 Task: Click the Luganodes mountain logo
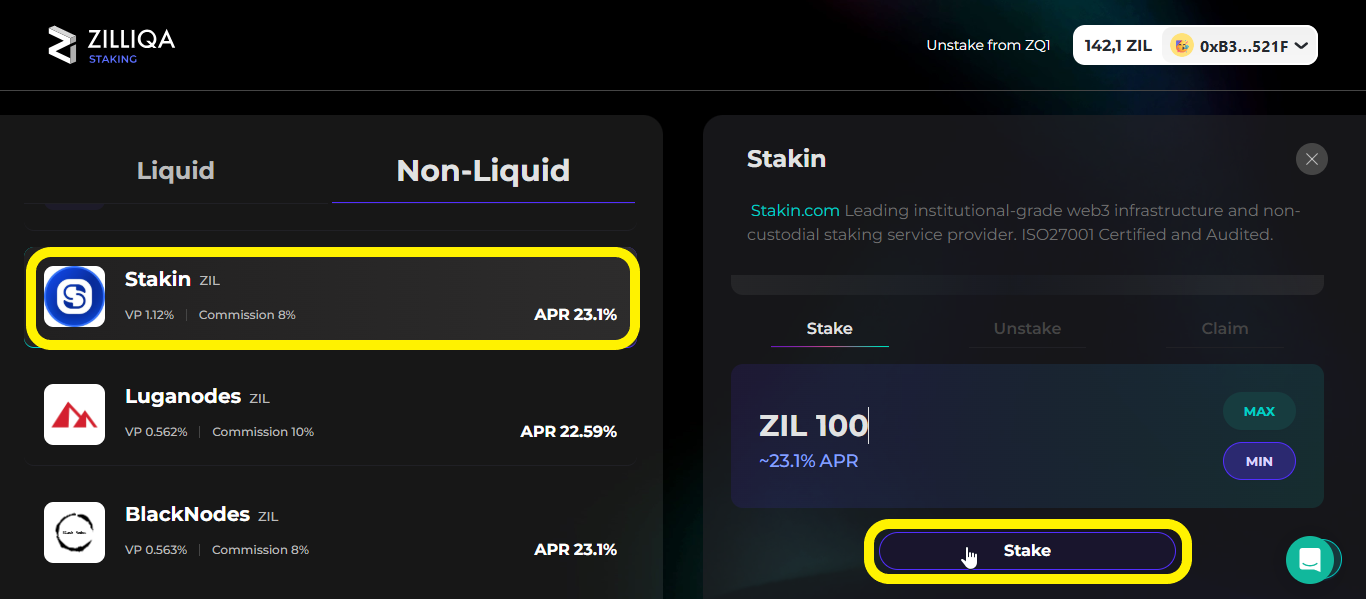(74, 414)
